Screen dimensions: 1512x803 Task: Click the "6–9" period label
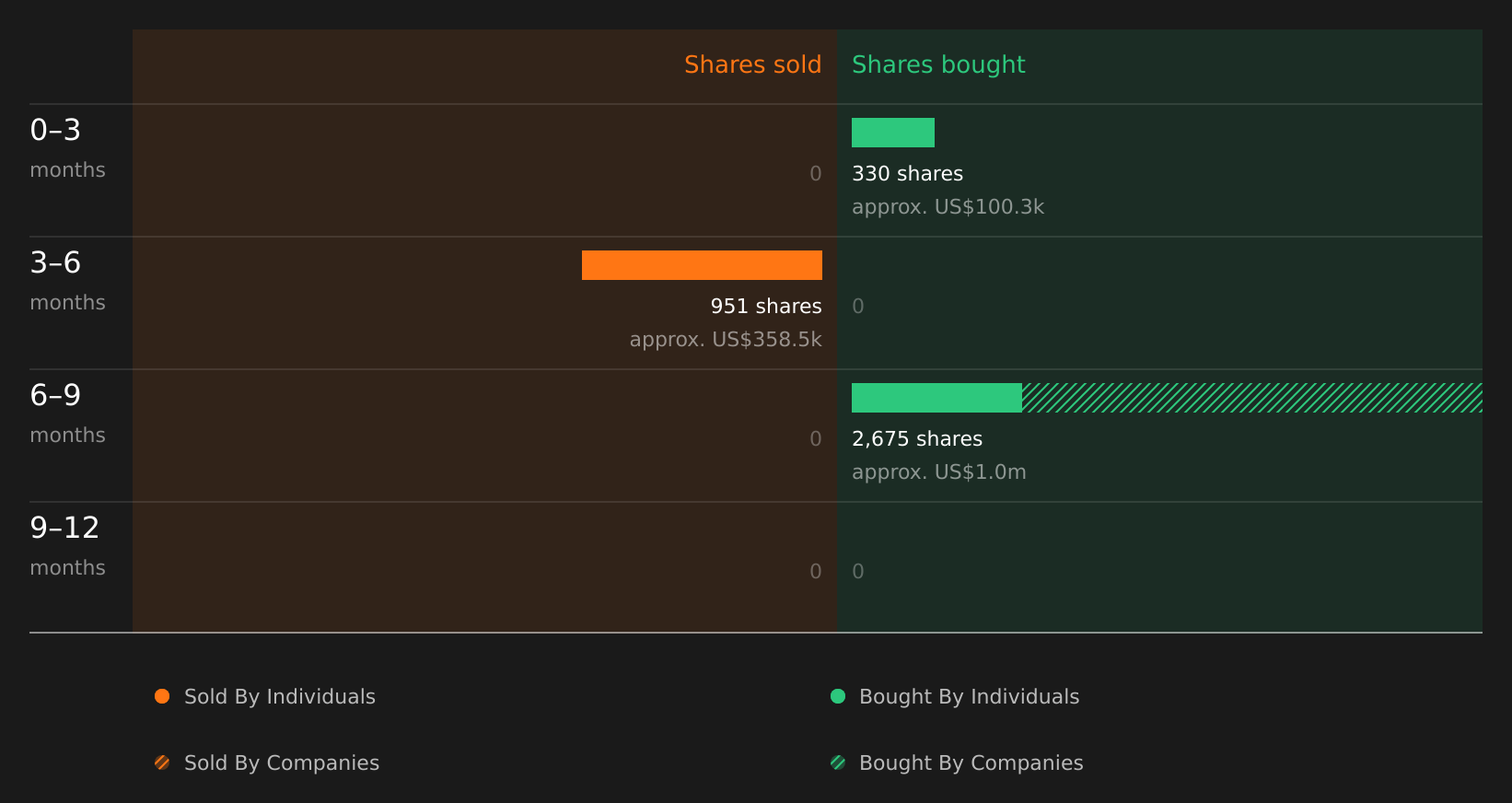tap(55, 395)
